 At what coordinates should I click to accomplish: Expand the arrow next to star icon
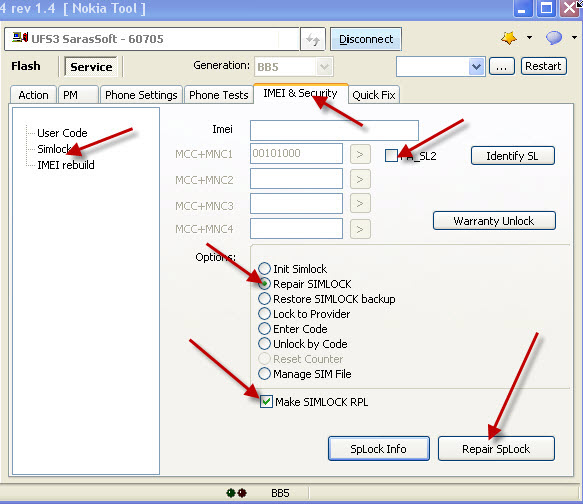(529, 38)
